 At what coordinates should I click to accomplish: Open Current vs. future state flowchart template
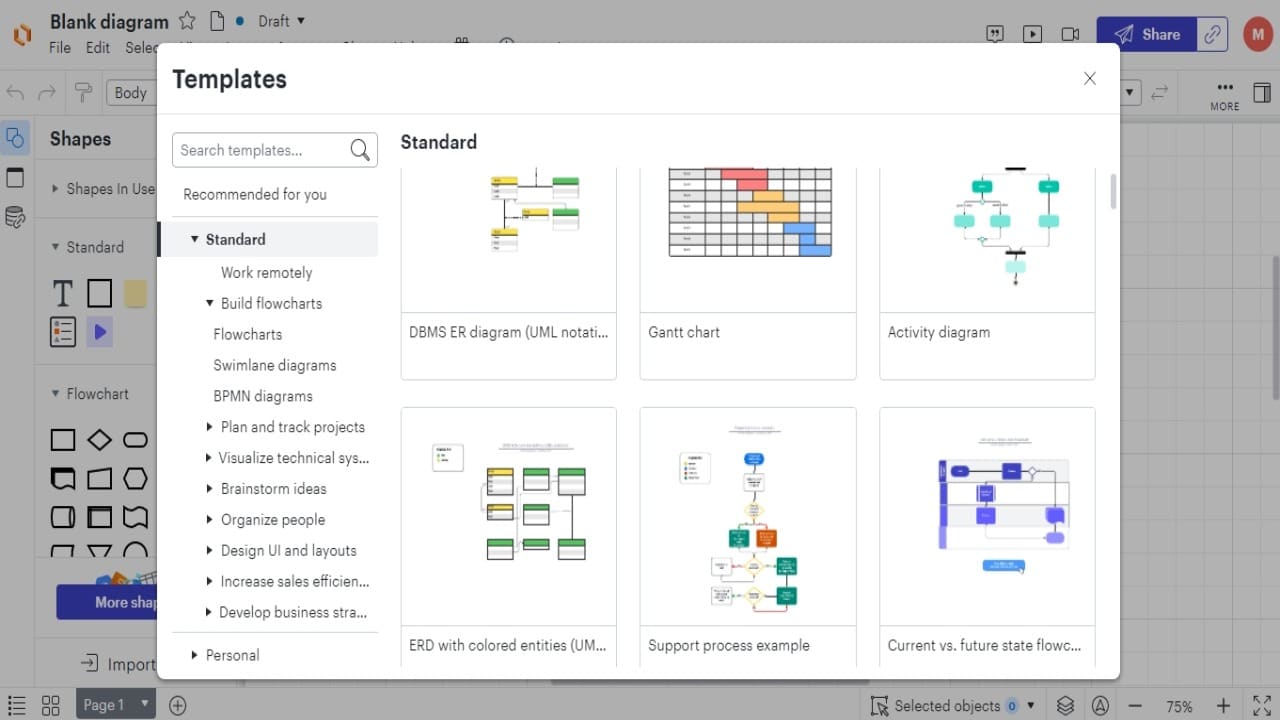(x=987, y=536)
